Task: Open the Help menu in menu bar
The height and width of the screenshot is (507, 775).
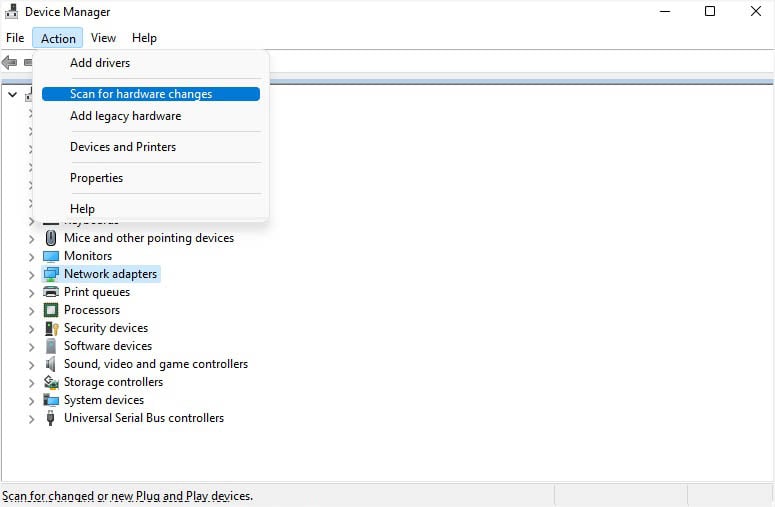Action: coord(144,38)
